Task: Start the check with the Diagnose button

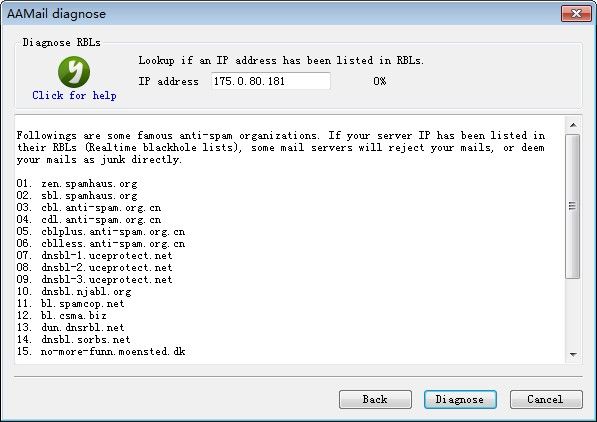Action: point(460,400)
